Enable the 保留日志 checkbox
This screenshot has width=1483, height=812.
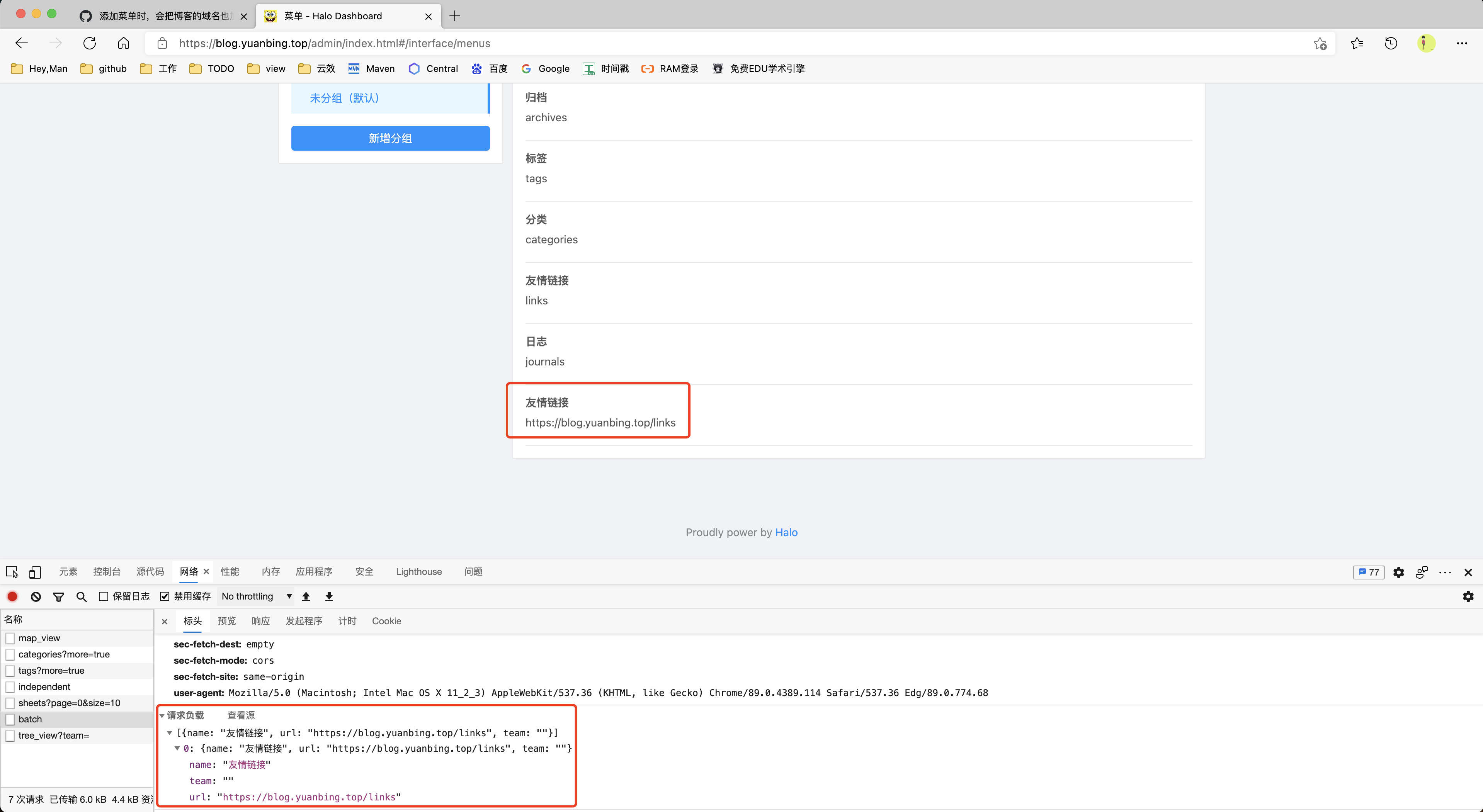coord(103,596)
